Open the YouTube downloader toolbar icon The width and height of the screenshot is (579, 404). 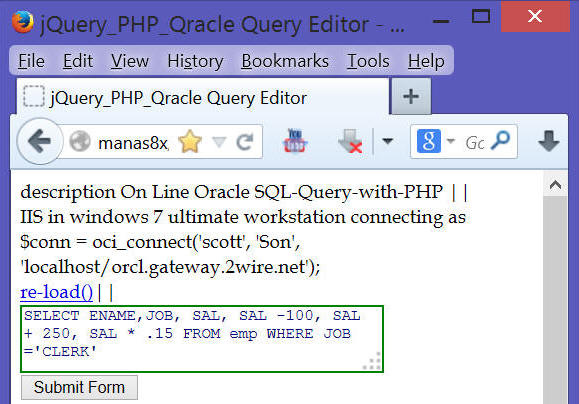point(294,141)
